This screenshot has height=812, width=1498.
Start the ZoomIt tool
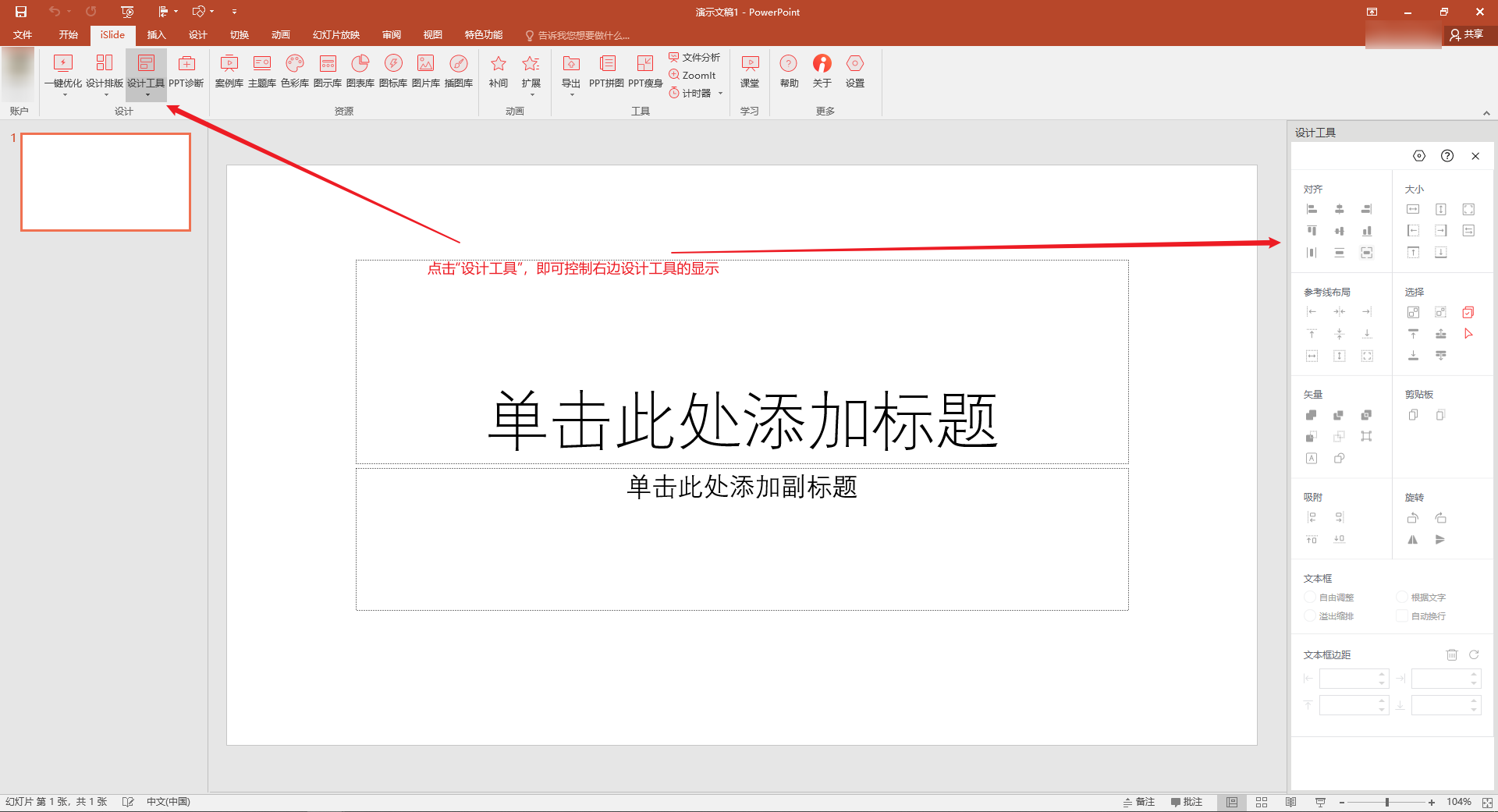[x=693, y=75]
